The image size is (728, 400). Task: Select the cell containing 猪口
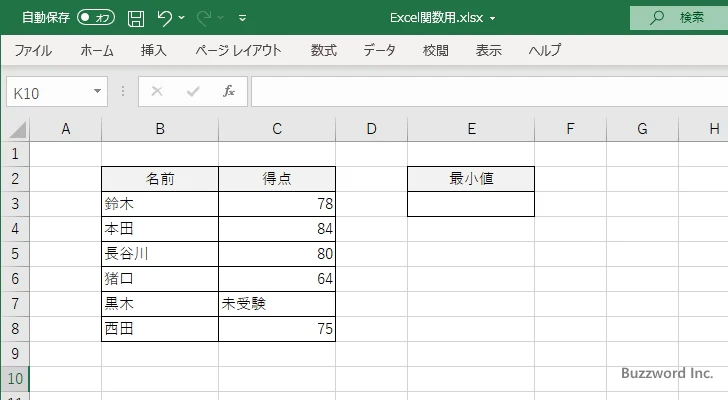click(160, 279)
